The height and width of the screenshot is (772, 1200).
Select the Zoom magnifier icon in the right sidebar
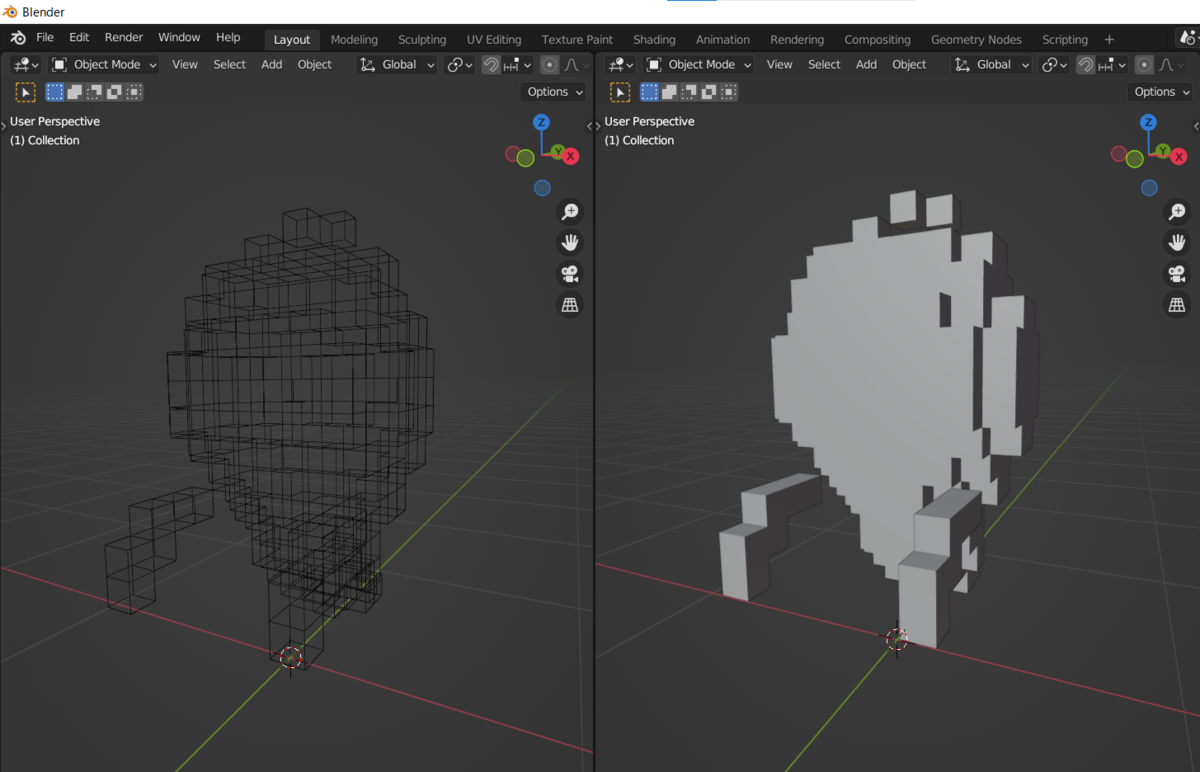coord(1177,211)
